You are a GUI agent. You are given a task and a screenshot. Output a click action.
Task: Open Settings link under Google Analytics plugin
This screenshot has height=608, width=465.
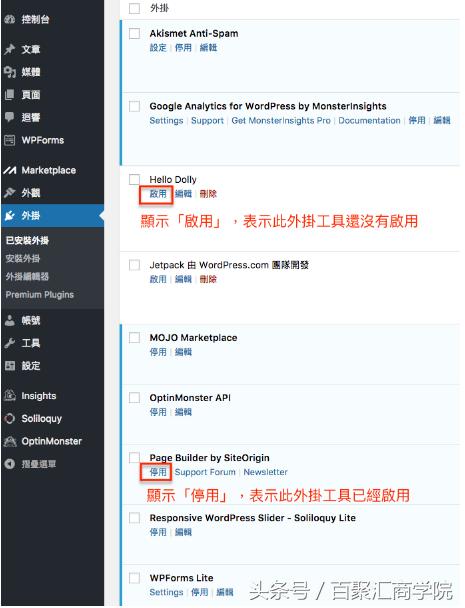(166, 121)
